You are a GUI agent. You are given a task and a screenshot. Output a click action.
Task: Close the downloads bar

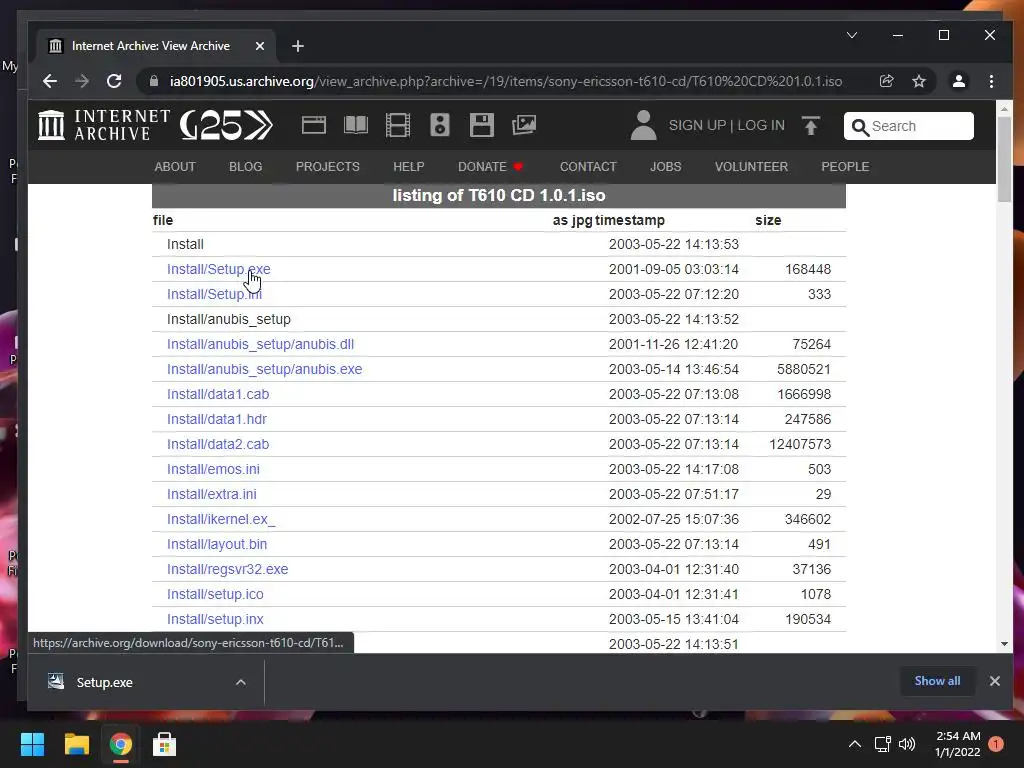(x=995, y=681)
